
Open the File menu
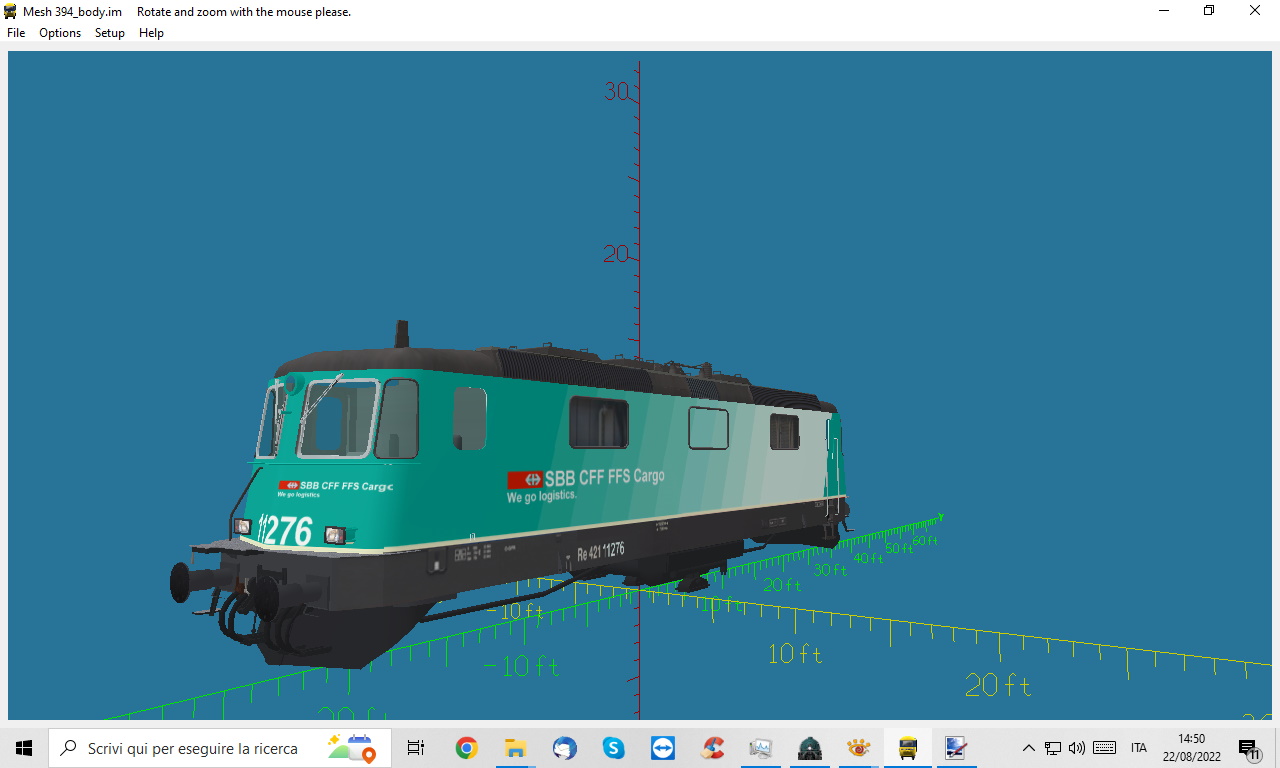pos(16,33)
